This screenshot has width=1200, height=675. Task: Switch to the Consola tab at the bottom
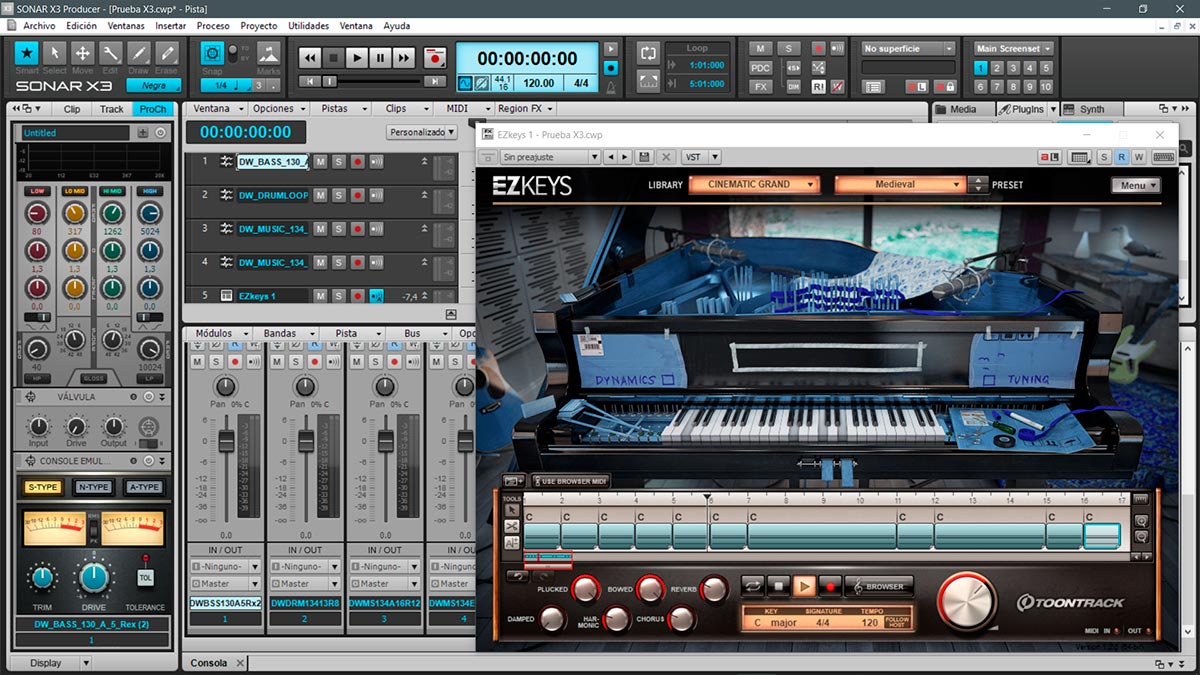[x=209, y=663]
